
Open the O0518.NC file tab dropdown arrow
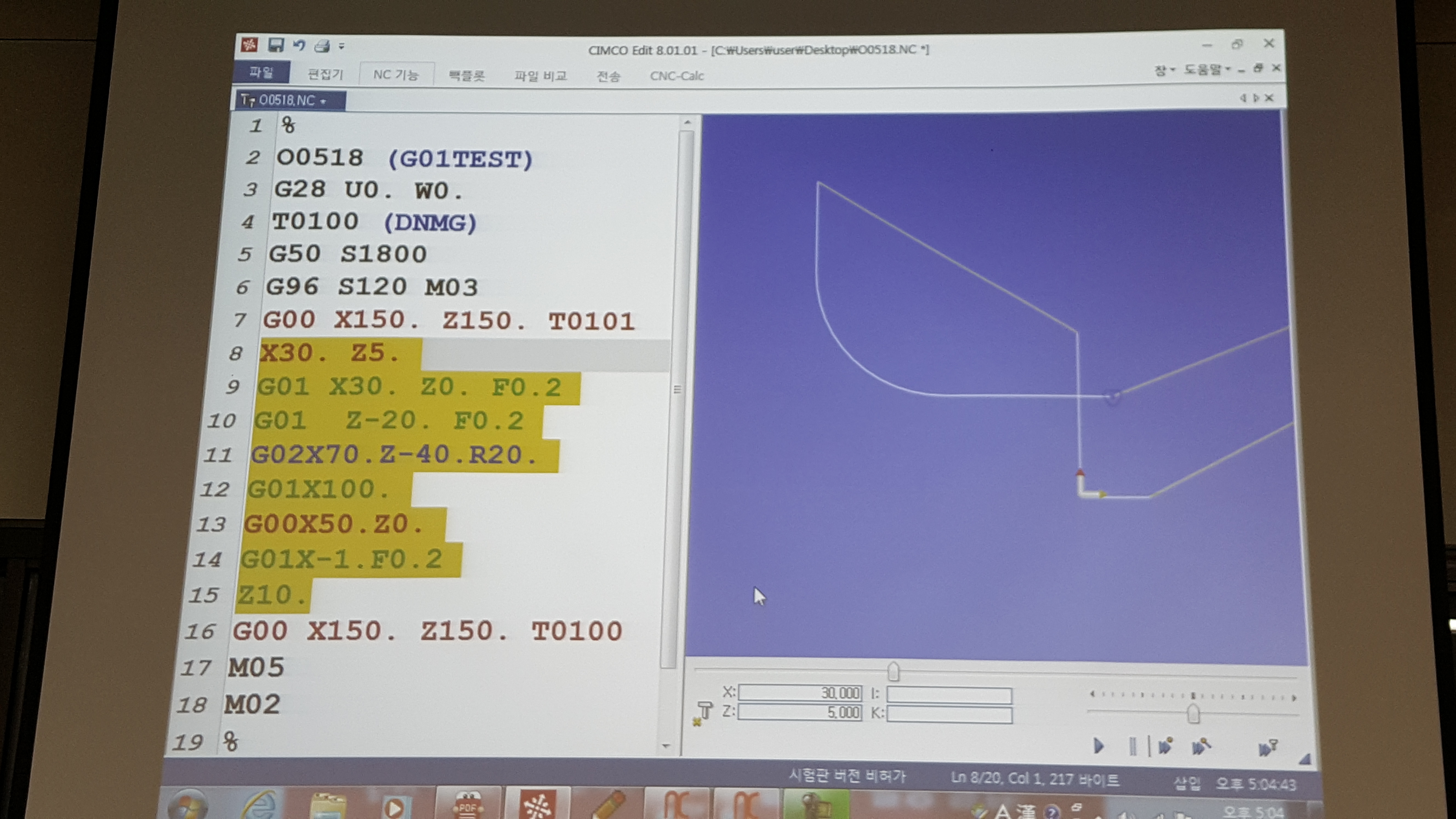click(323, 101)
